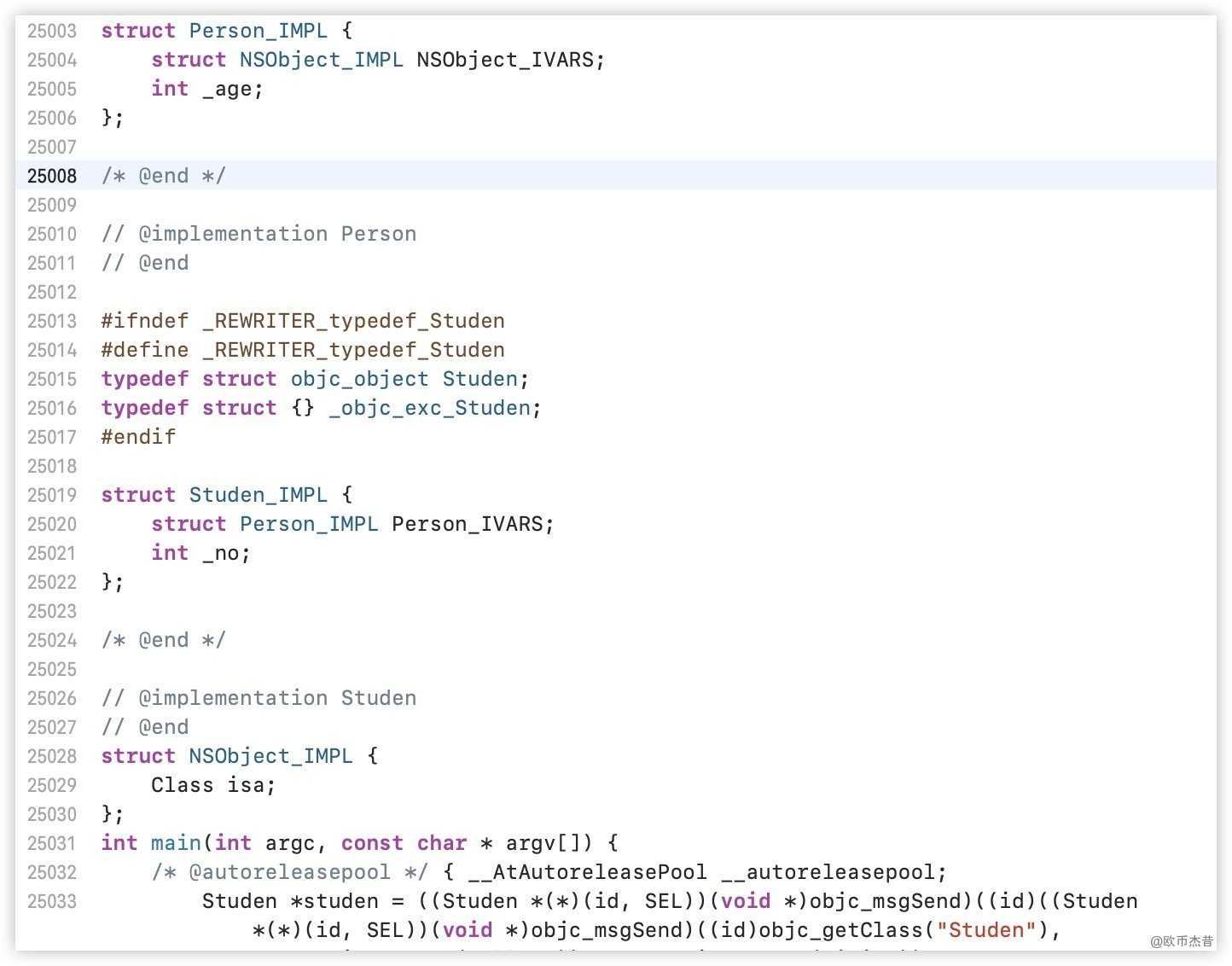
Task: Click the 'main' function name
Action: click(176, 843)
